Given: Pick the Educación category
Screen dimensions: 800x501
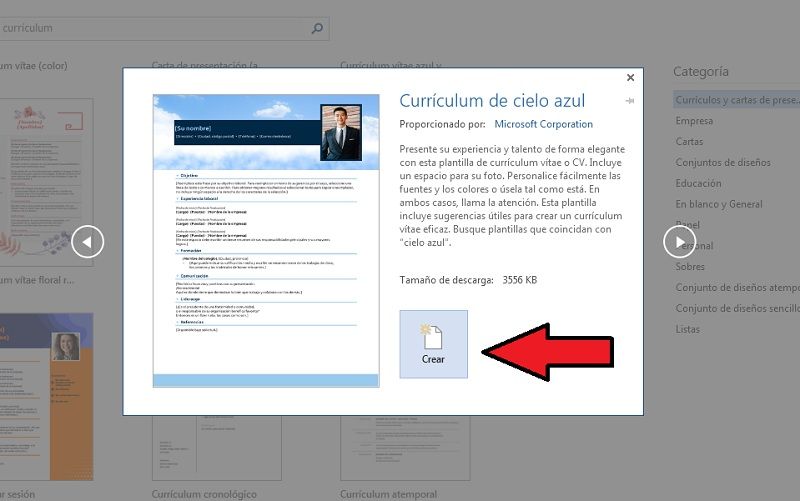Looking at the screenshot, I should (x=698, y=184).
